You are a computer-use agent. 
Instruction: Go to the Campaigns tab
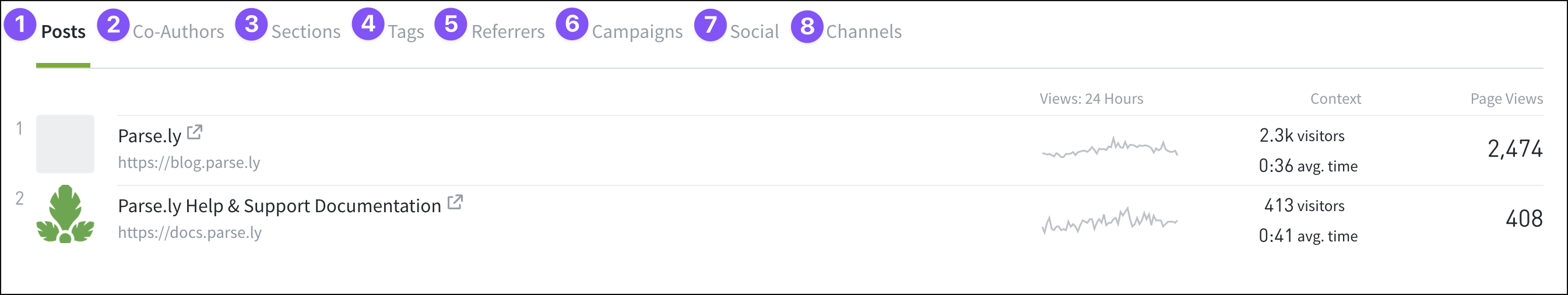tap(637, 31)
